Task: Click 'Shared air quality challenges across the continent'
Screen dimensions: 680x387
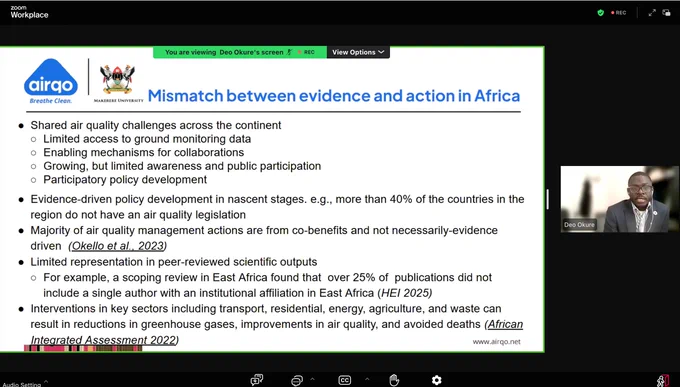Action: [156, 125]
